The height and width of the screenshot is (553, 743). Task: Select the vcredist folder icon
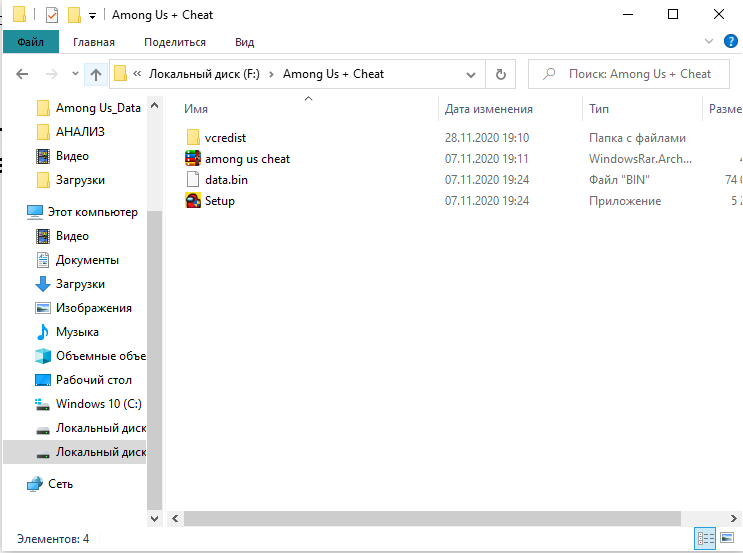click(193, 138)
